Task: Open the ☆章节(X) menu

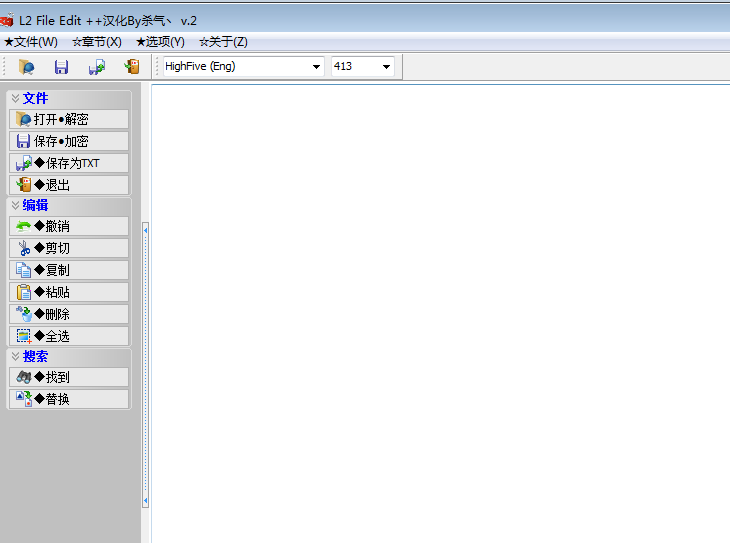Action: [x=97, y=42]
